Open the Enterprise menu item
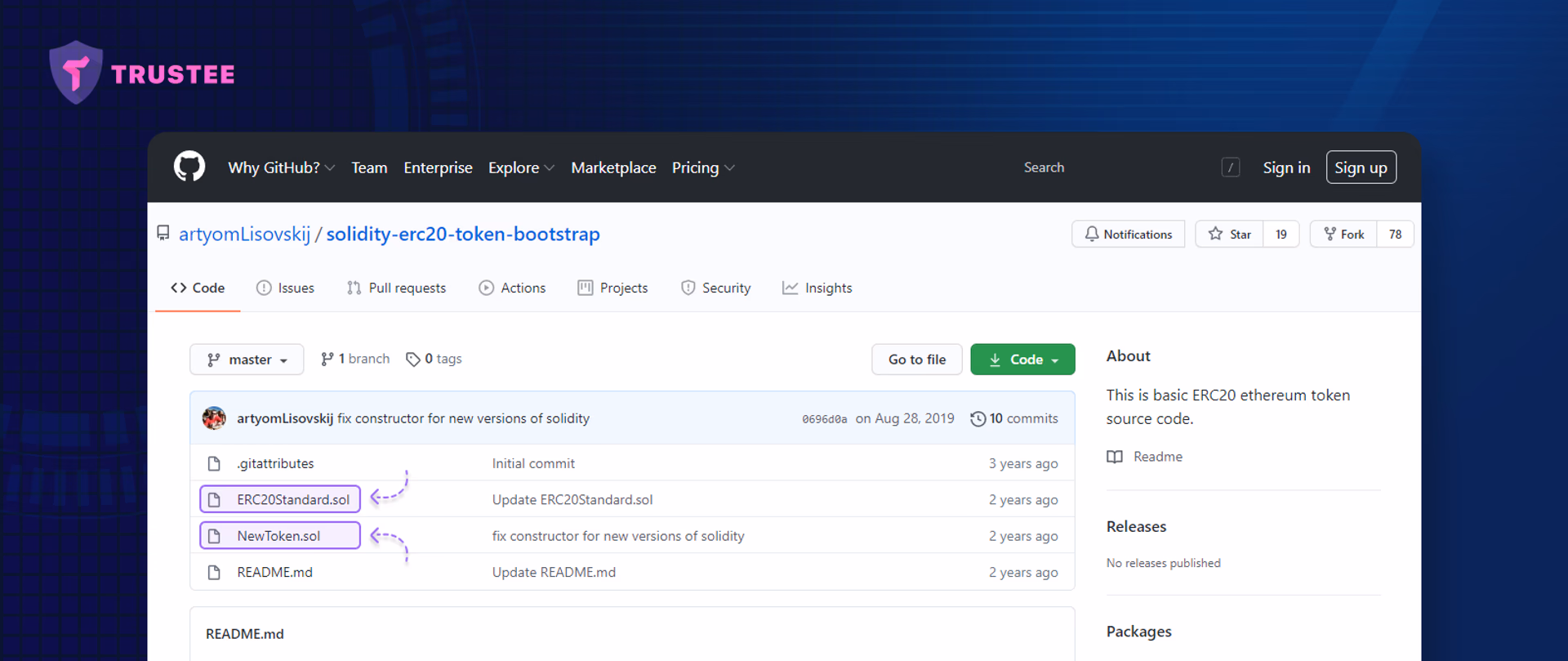 [x=438, y=167]
